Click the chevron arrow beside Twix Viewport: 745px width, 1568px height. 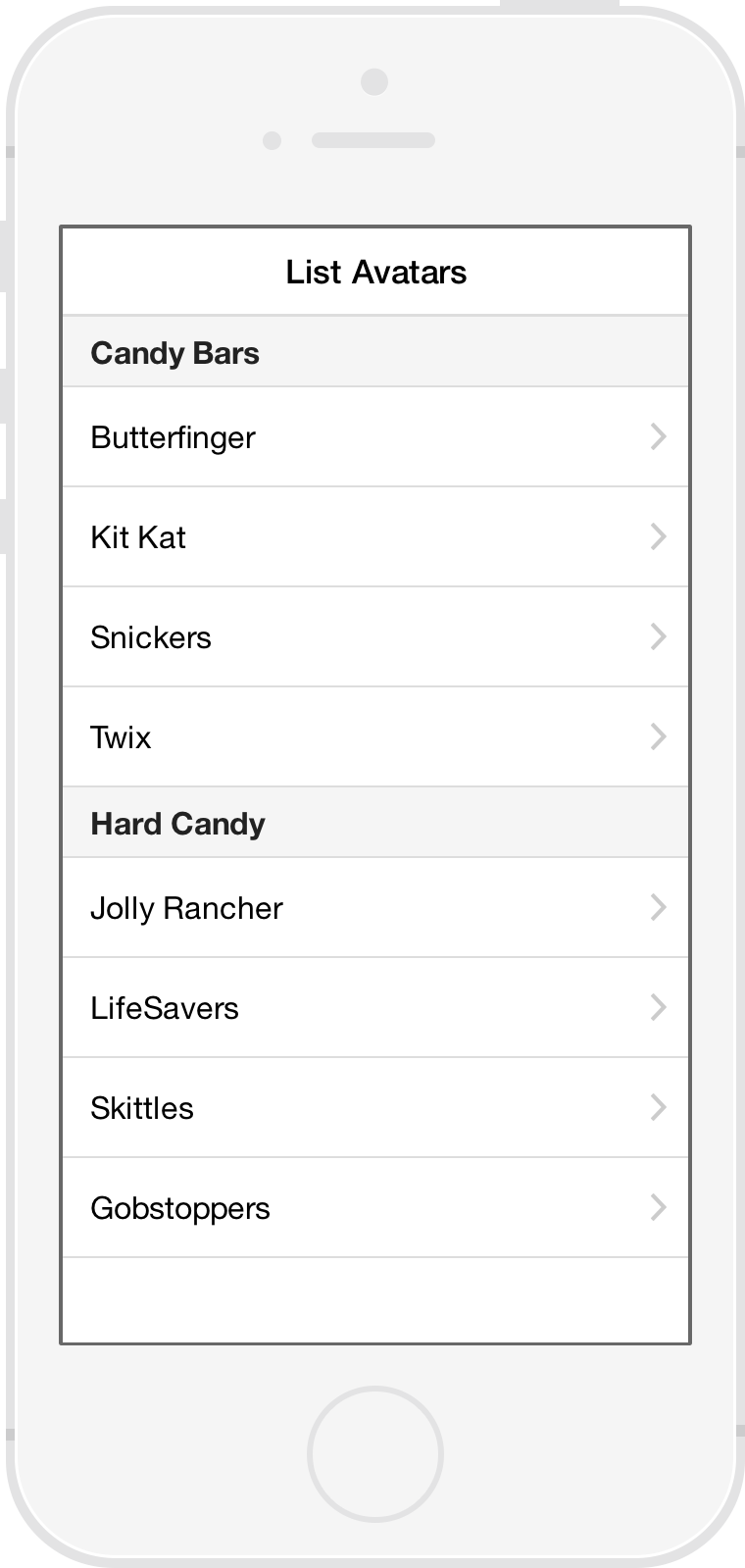point(659,736)
